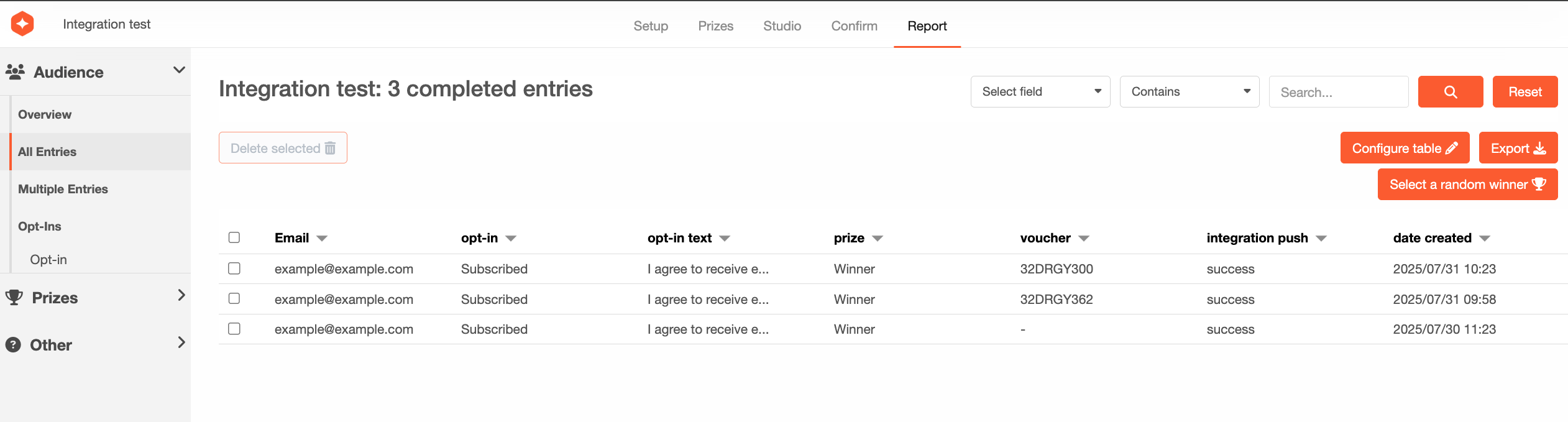Click the Search input field
The height and width of the screenshot is (422, 1568).
(x=1338, y=92)
